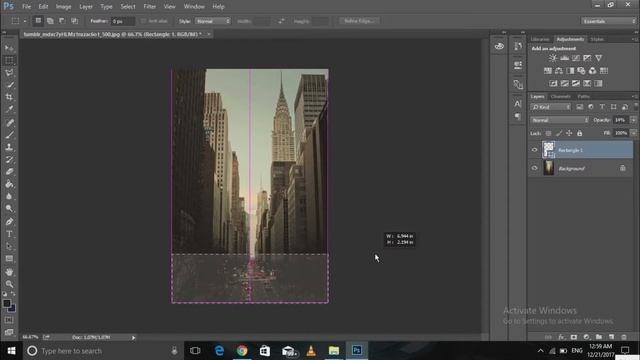Open the Character panel icon
640x360 pixels.
click(x=518, y=104)
